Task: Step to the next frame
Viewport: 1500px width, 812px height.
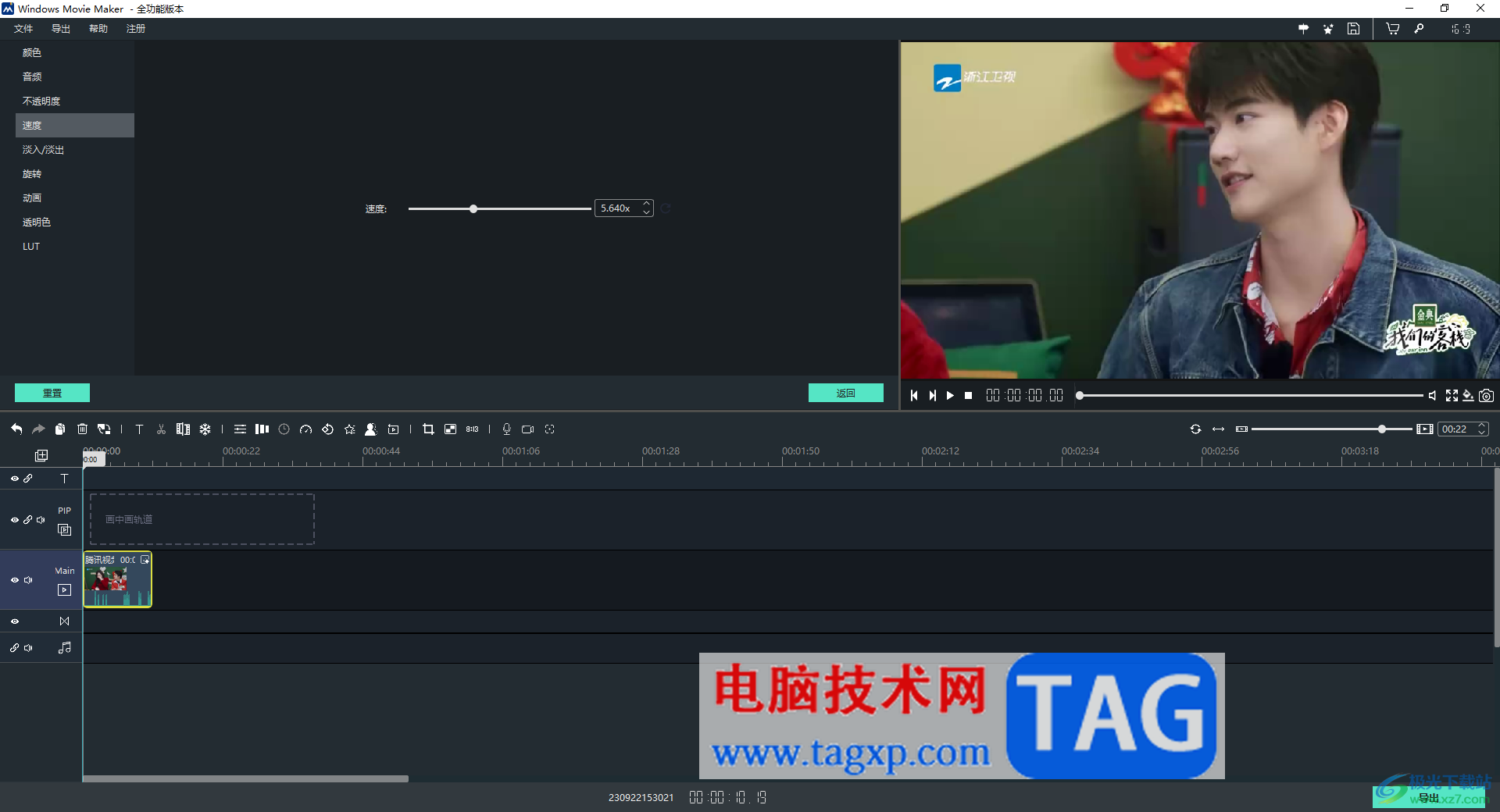Action: pos(932,396)
